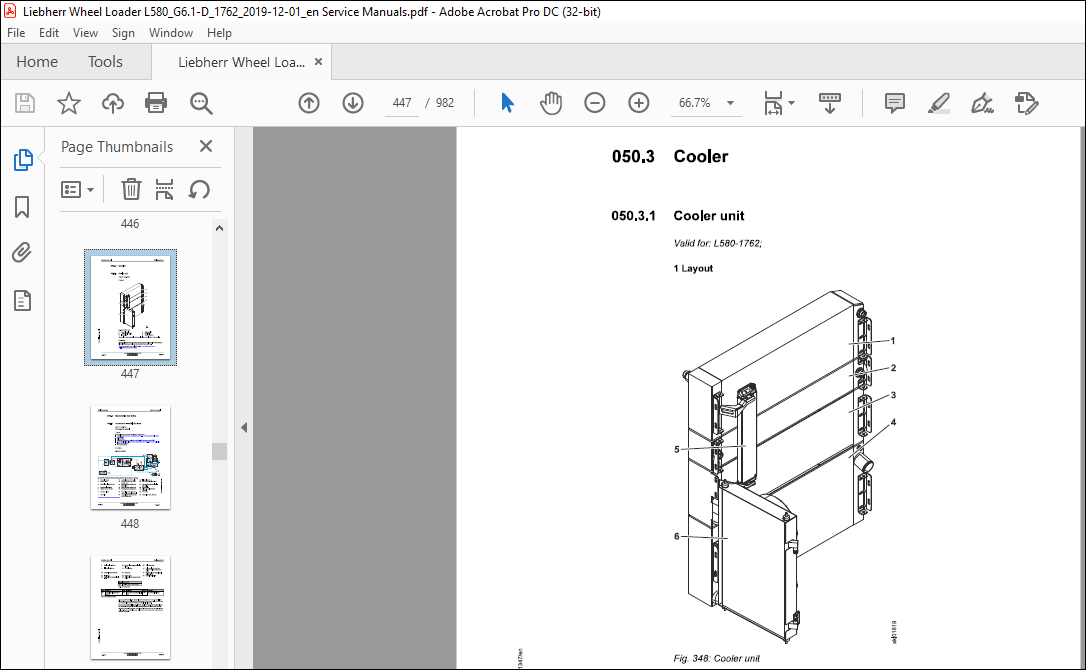1086x670 pixels.
Task: Select the arrow Selection tool
Action: click(x=507, y=103)
